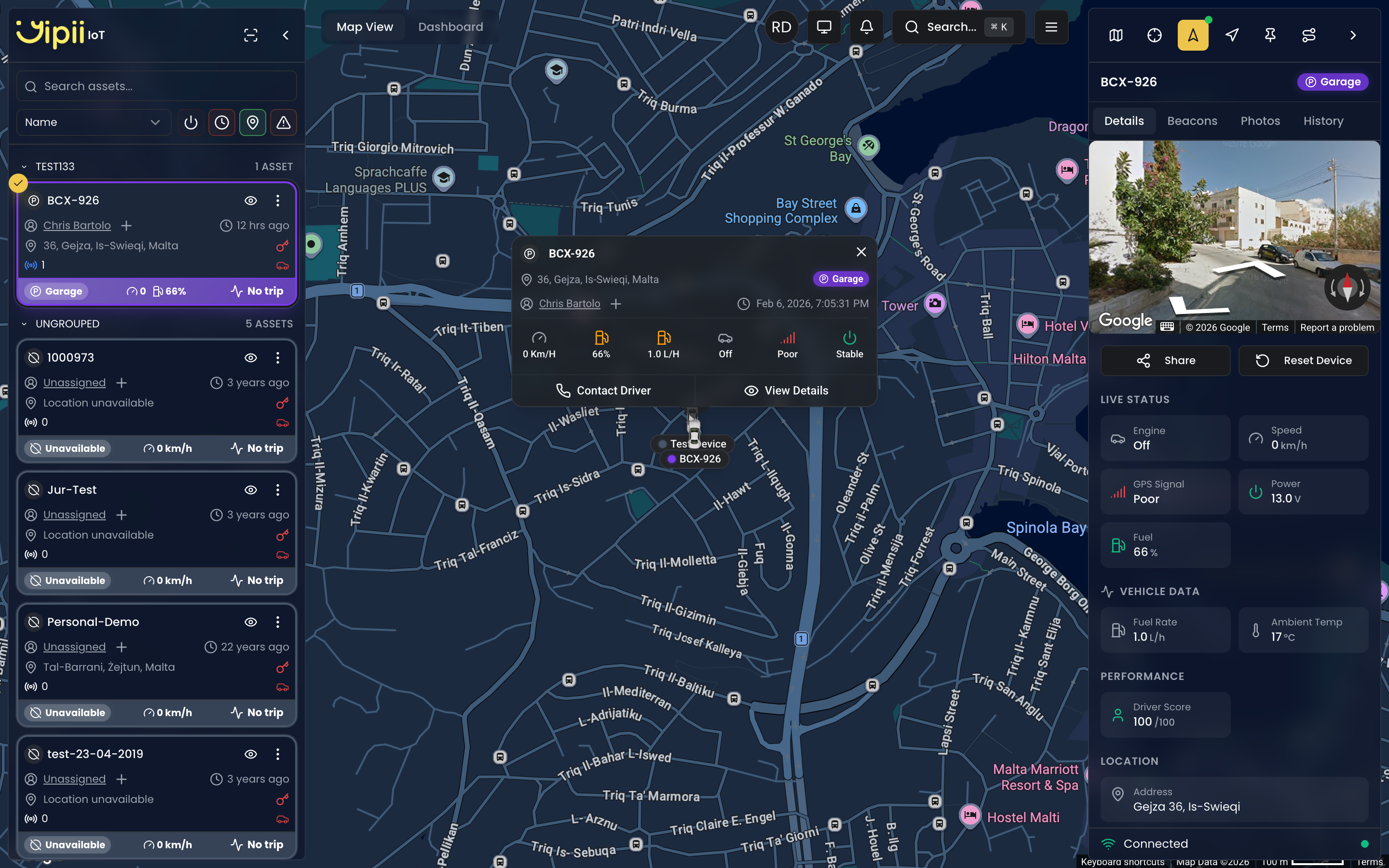Collapse the details panel with right chevron
This screenshot has width=1389, height=868.
click(x=1353, y=35)
